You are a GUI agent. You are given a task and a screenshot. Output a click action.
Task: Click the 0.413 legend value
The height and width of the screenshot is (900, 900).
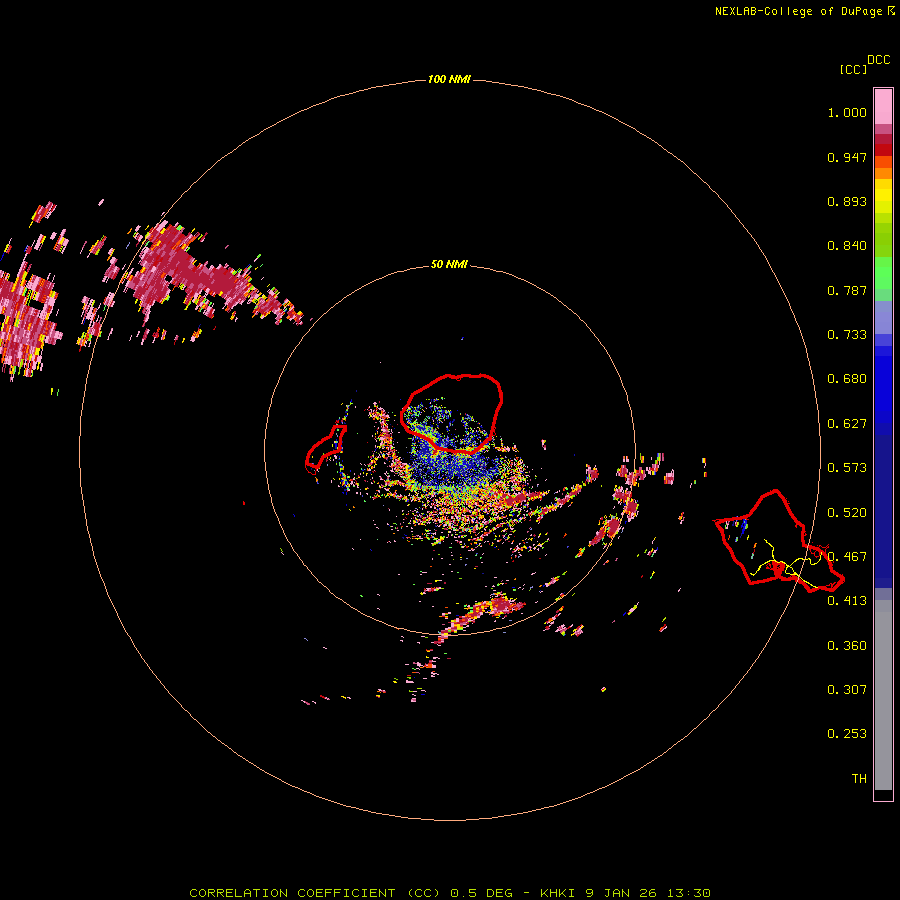click(x=847, y=601)
